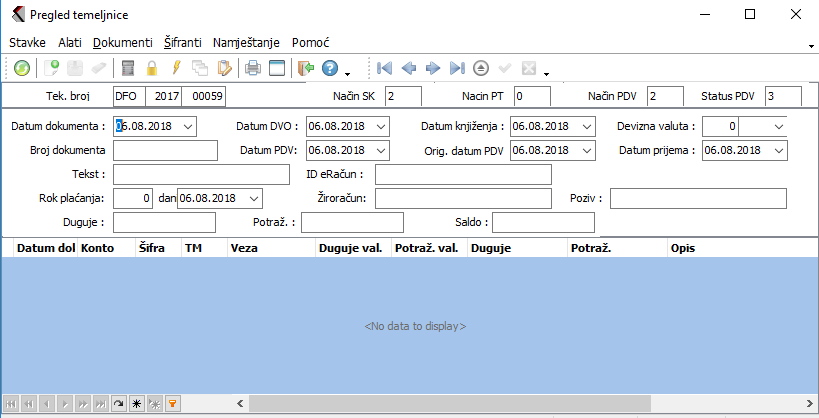The width and height of the screenshot is (819, 418).
Task: Click the Opis column header
Action: (683, 247)
